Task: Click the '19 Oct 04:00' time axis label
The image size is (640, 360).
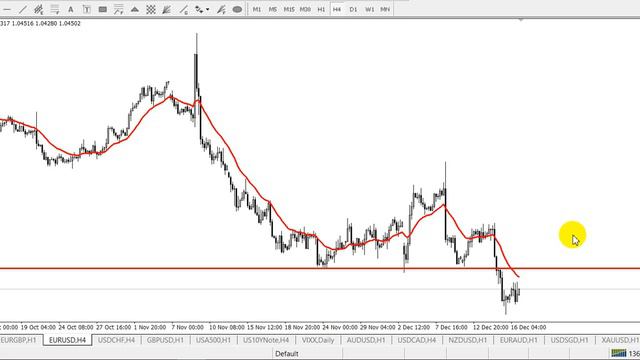Action: (38, 327)
